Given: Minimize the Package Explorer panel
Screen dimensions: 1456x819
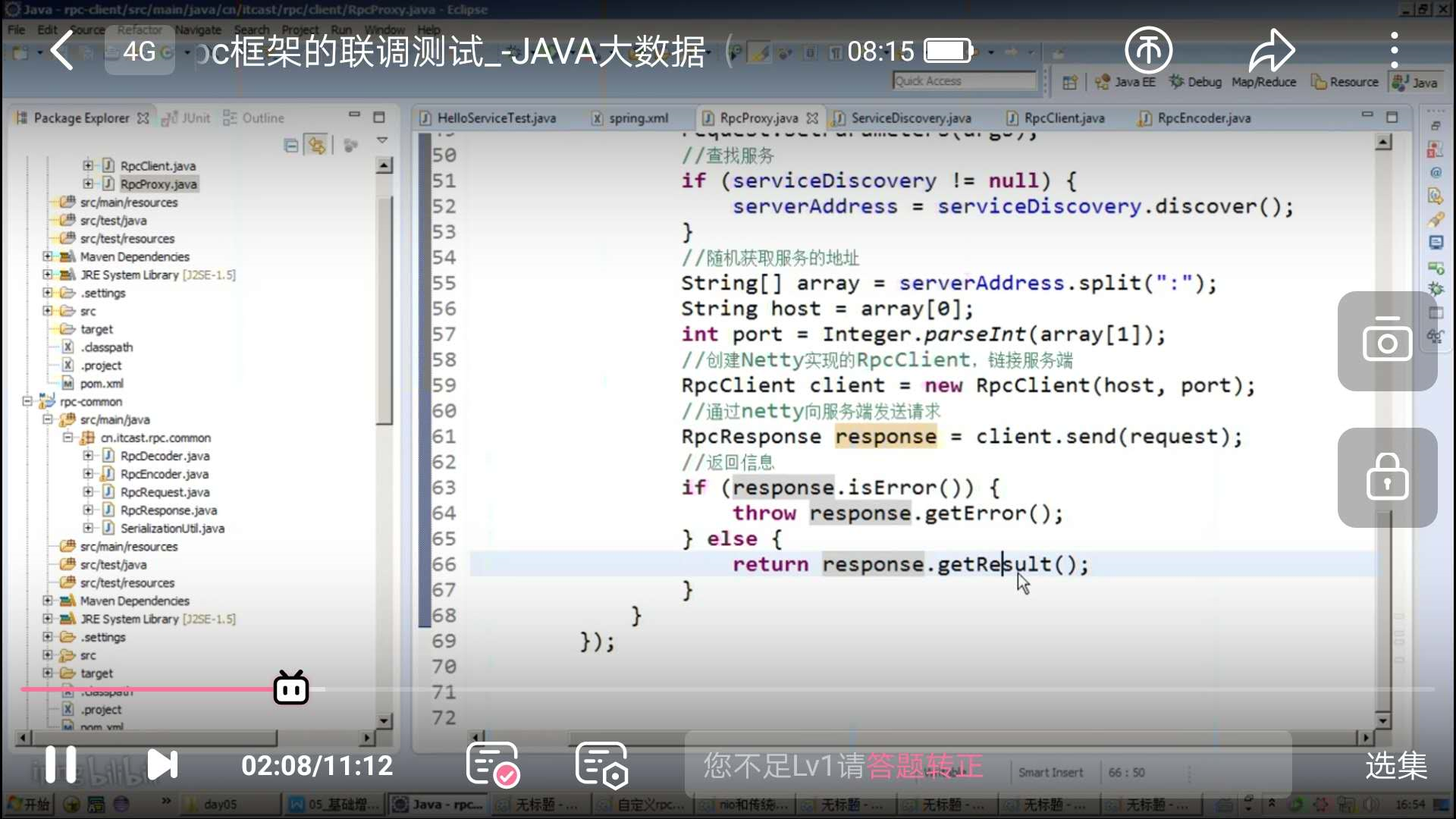Looking at the screenshot, I should (x=354, y=115).
